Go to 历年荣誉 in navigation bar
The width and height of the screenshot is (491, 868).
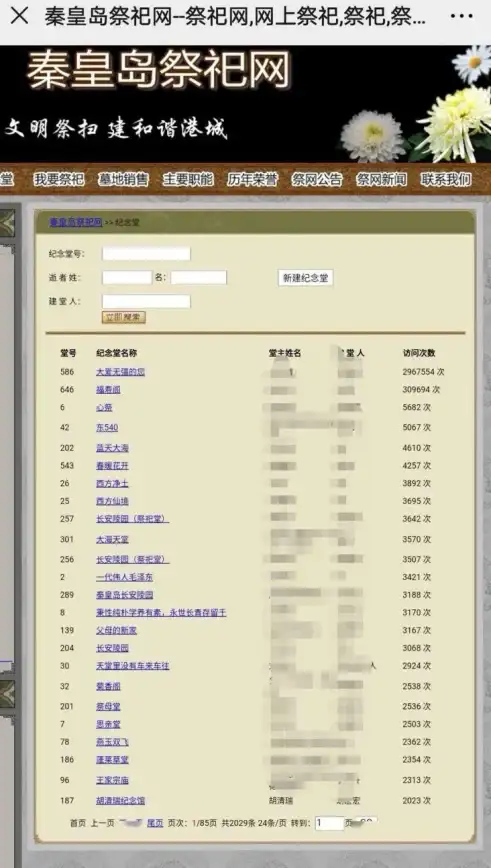[x=252, y=179]
